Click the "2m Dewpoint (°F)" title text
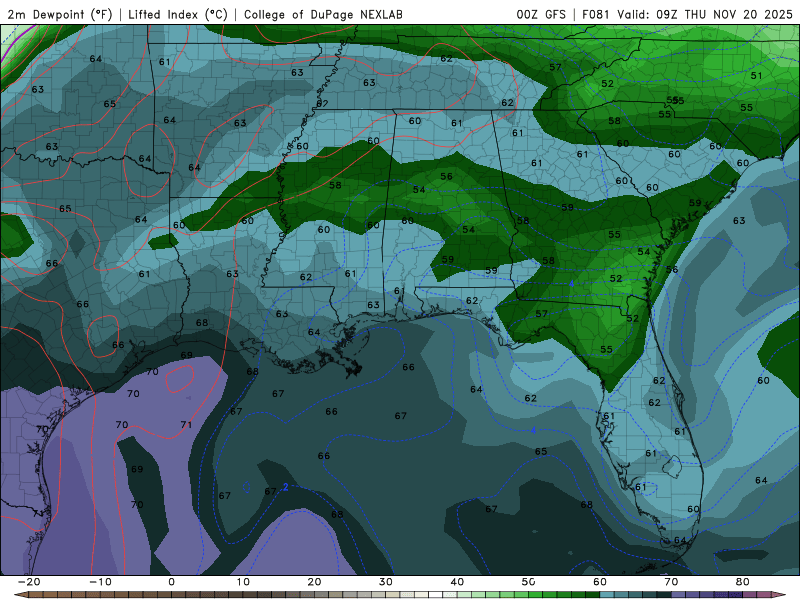This screenshot has height=600, width=800. click(x=60, y=14)
